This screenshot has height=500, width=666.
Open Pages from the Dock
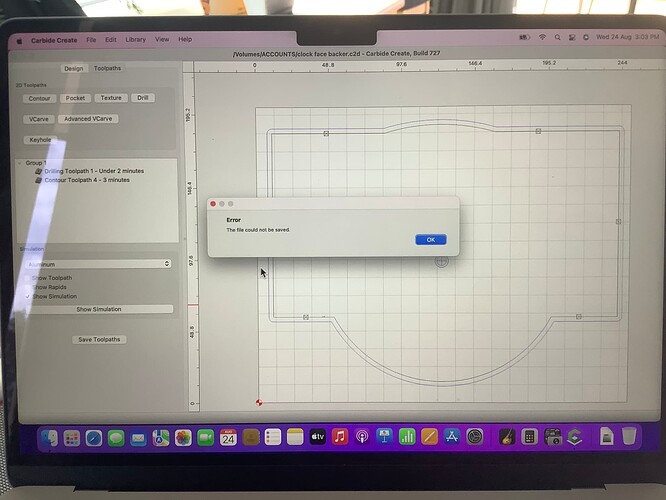[x=429, y=436]
